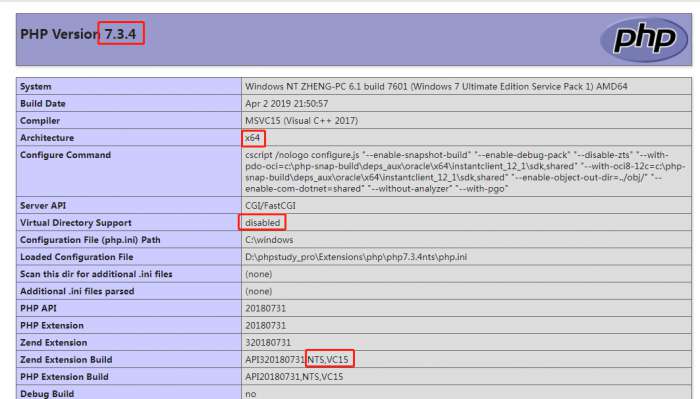
Task: Click the C:\windows configuration path value
Action: pos(269,240)
